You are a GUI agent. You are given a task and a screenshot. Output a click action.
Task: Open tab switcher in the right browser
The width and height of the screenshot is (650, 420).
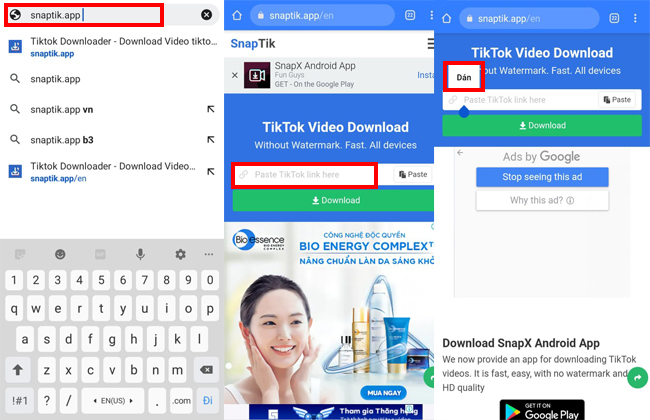coord(614,18)
